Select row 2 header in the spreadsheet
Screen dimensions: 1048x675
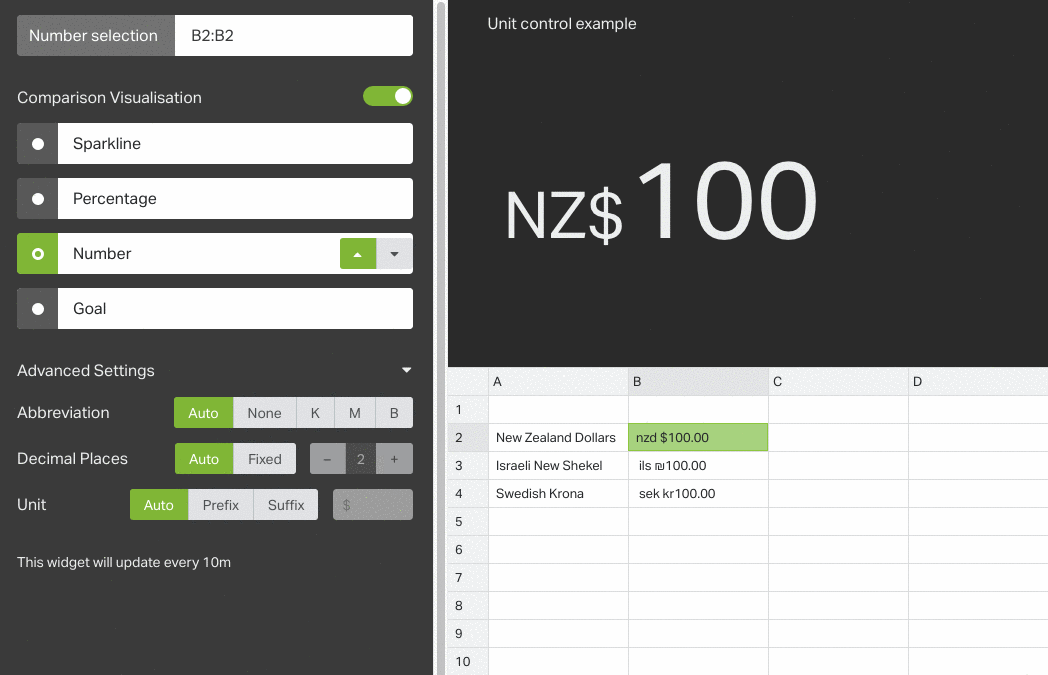click(x=468, y=438)
